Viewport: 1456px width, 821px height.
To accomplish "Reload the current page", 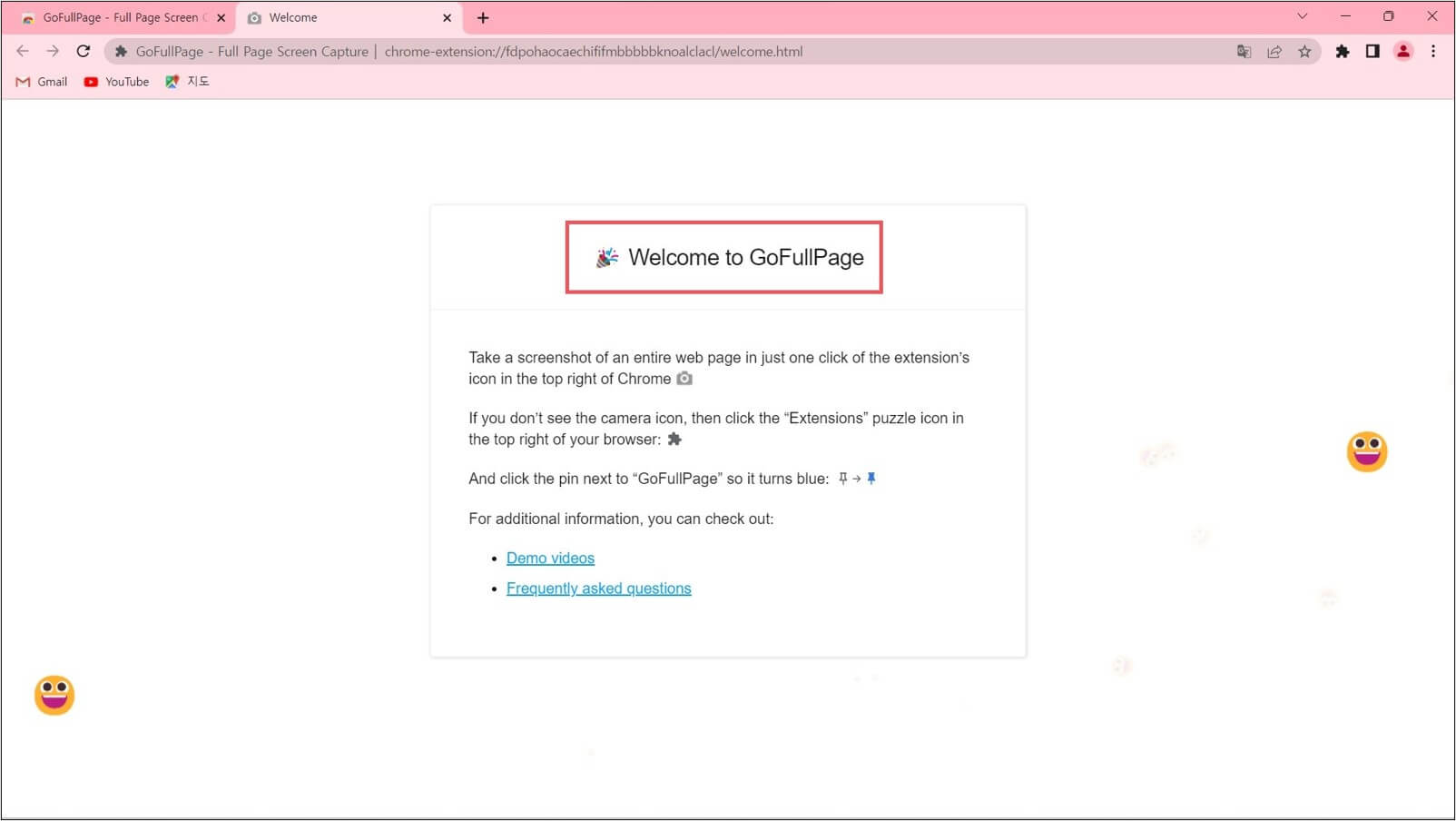I will click(x=84, y=52).
